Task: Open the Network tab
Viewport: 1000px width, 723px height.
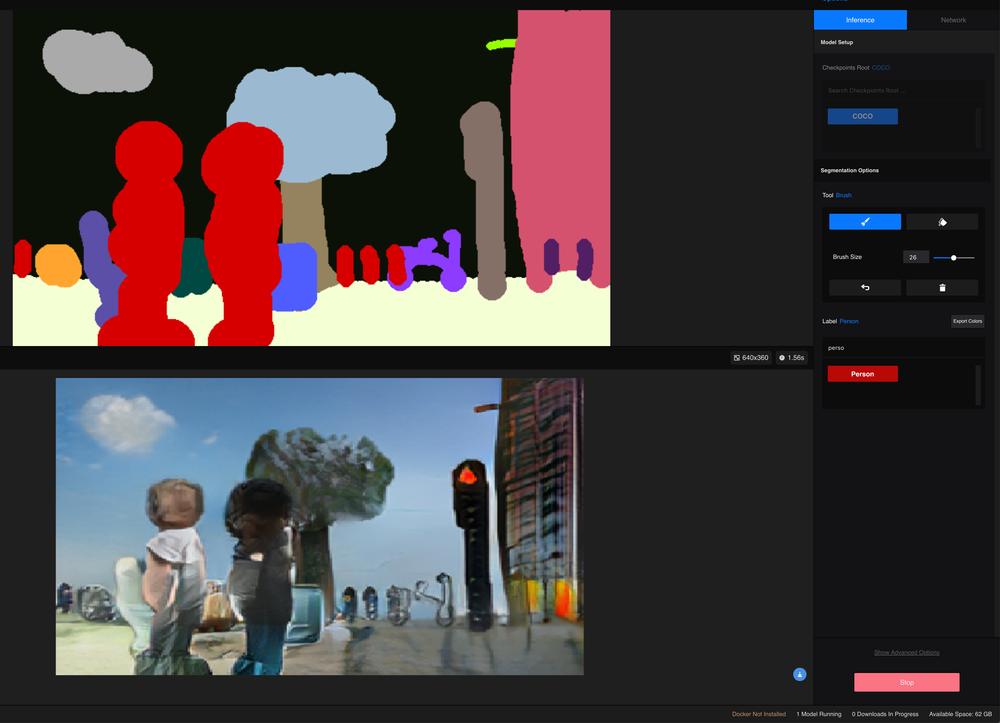Action: point(953,20)
